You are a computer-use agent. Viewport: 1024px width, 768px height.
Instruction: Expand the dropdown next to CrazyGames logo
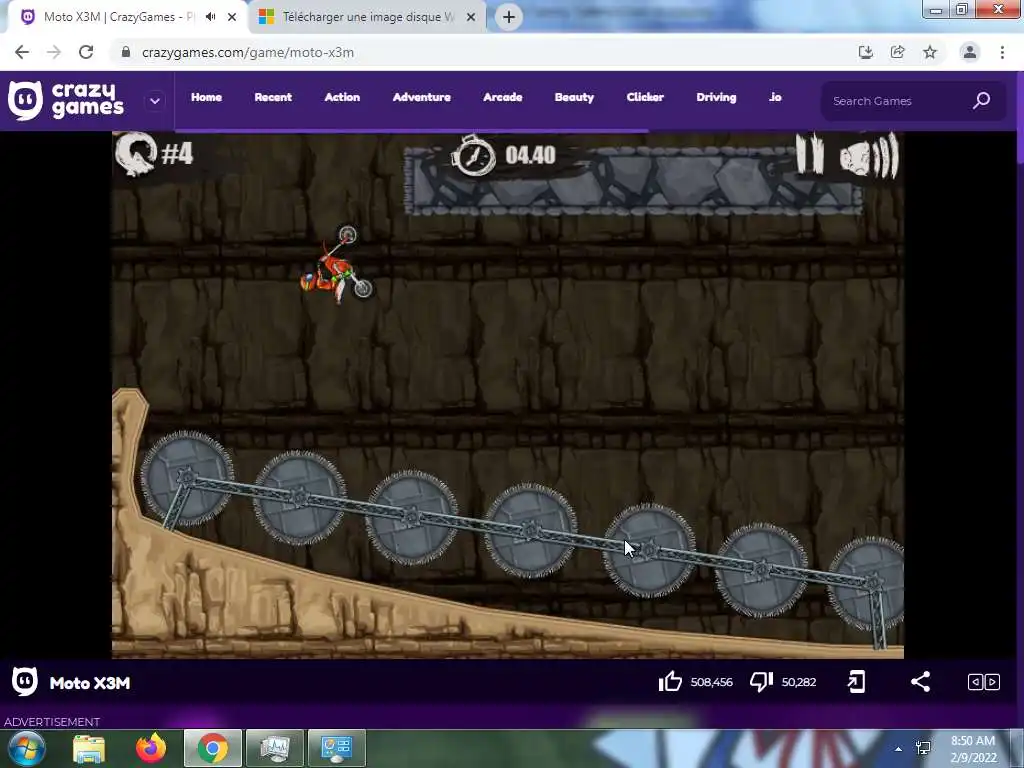pyautogui.click(x=155, y=101)
